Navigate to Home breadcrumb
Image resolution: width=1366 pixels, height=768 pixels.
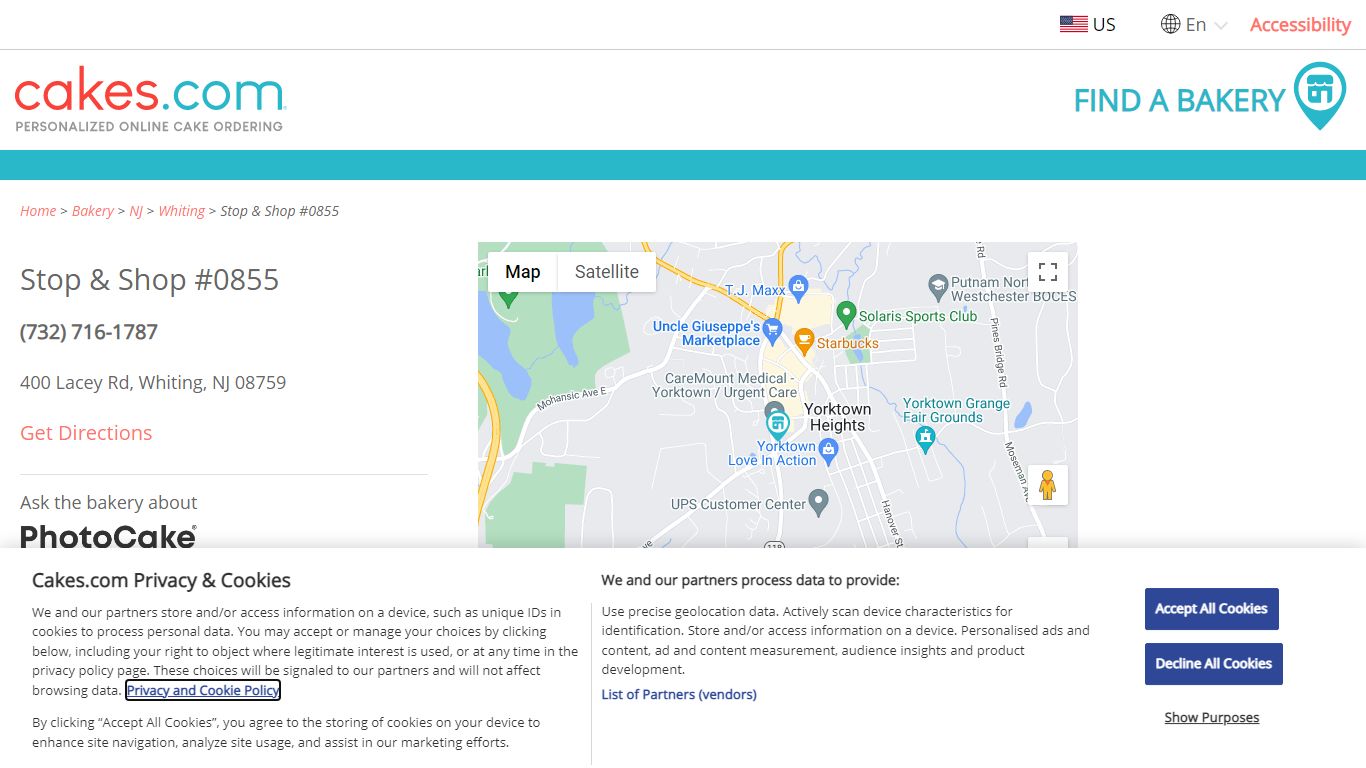[38, 211]
